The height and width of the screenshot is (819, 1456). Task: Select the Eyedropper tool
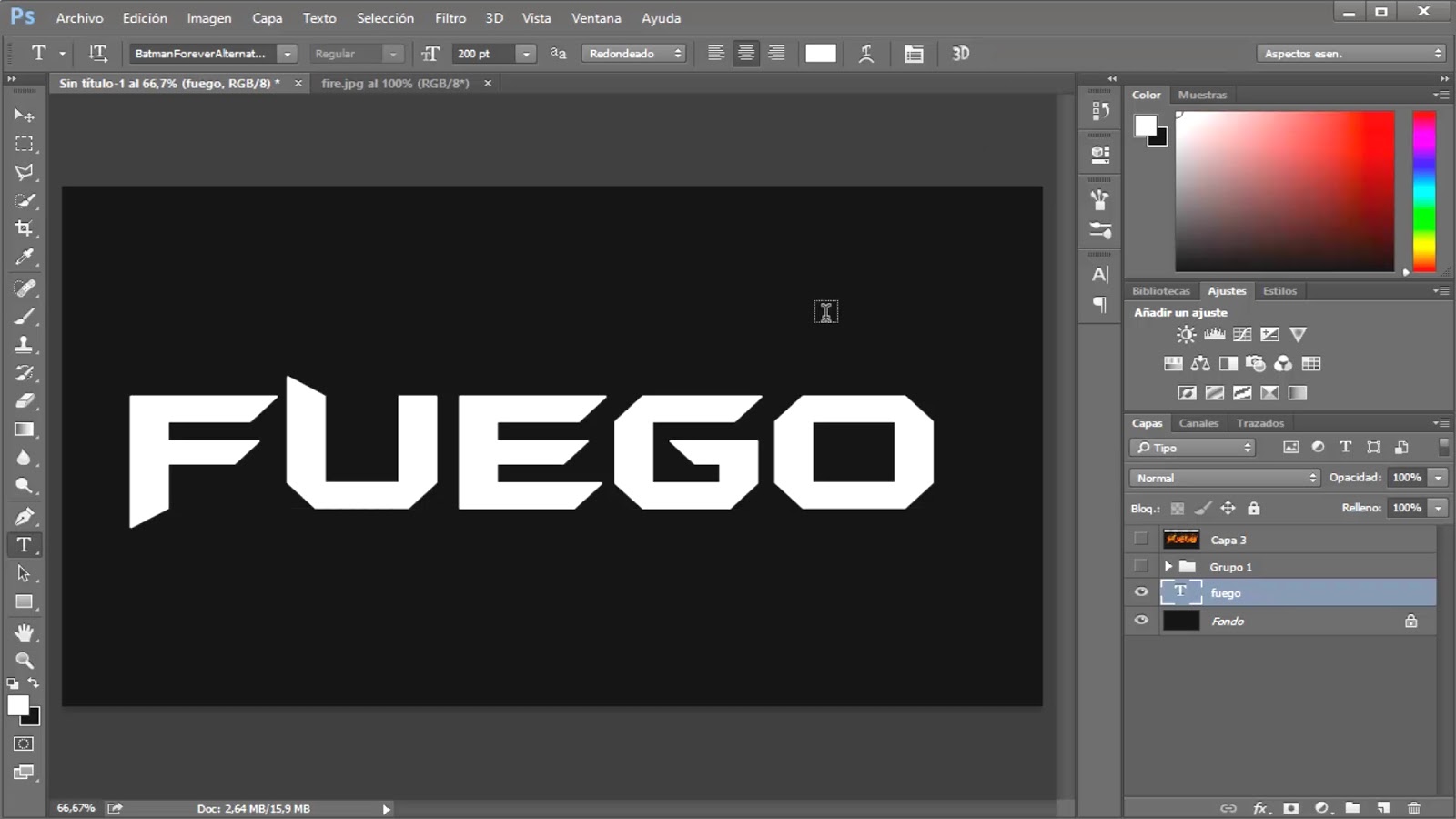(x=25, y=257)
